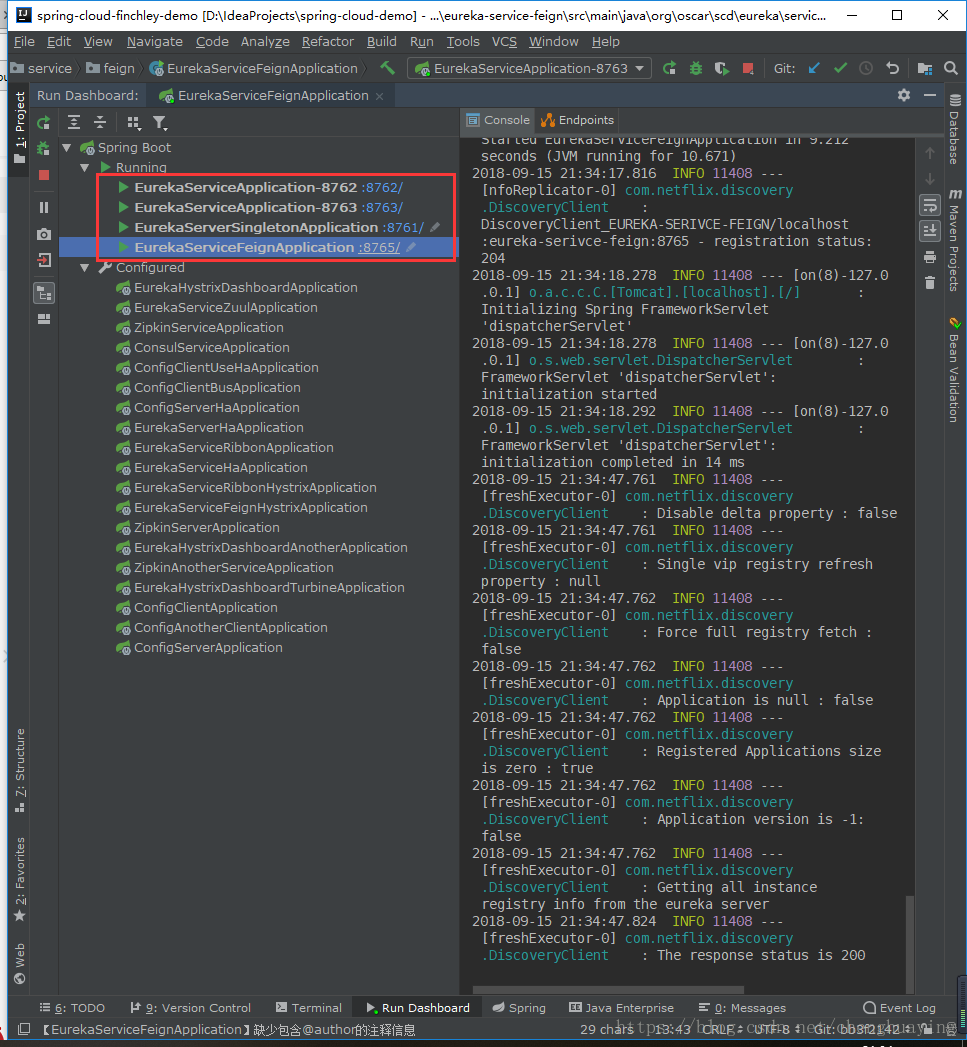967x1047 pixels.
Task: Open the Maven Projects side panel tab
Action: click(954, 240)
